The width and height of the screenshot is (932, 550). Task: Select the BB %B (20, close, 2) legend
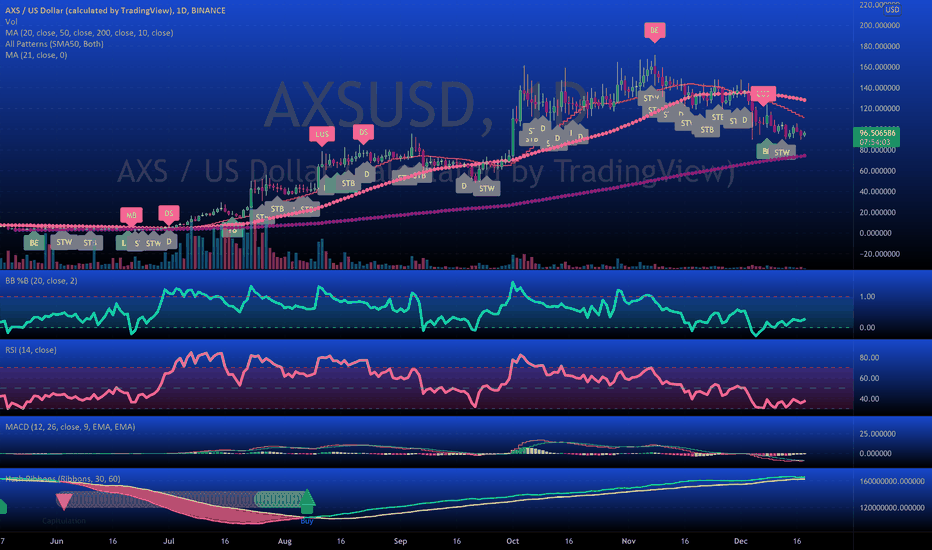(41, 281)
